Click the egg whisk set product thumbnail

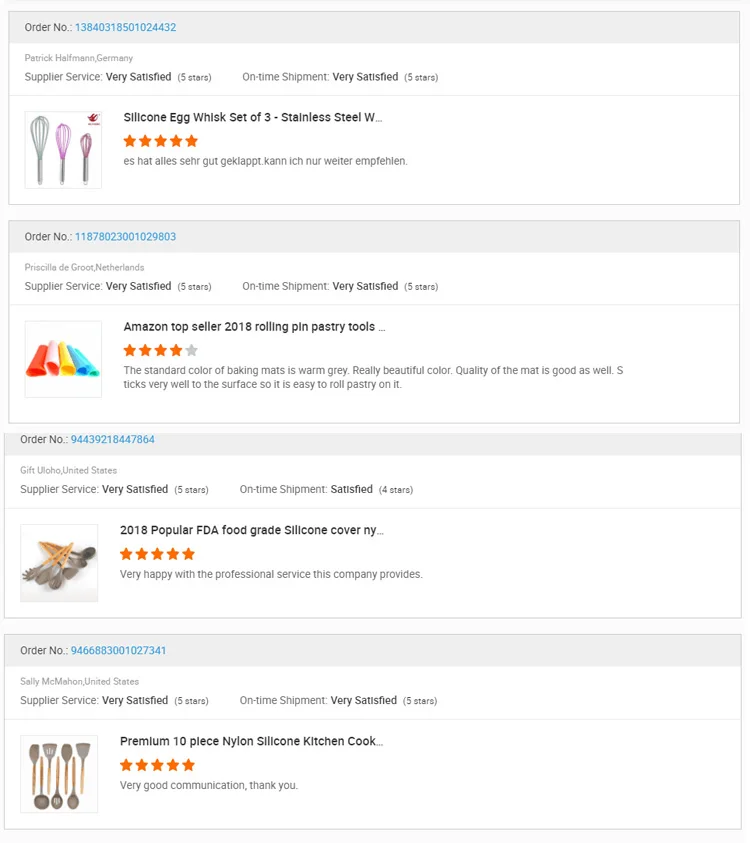pyautogui.click(x=63, y=150)
